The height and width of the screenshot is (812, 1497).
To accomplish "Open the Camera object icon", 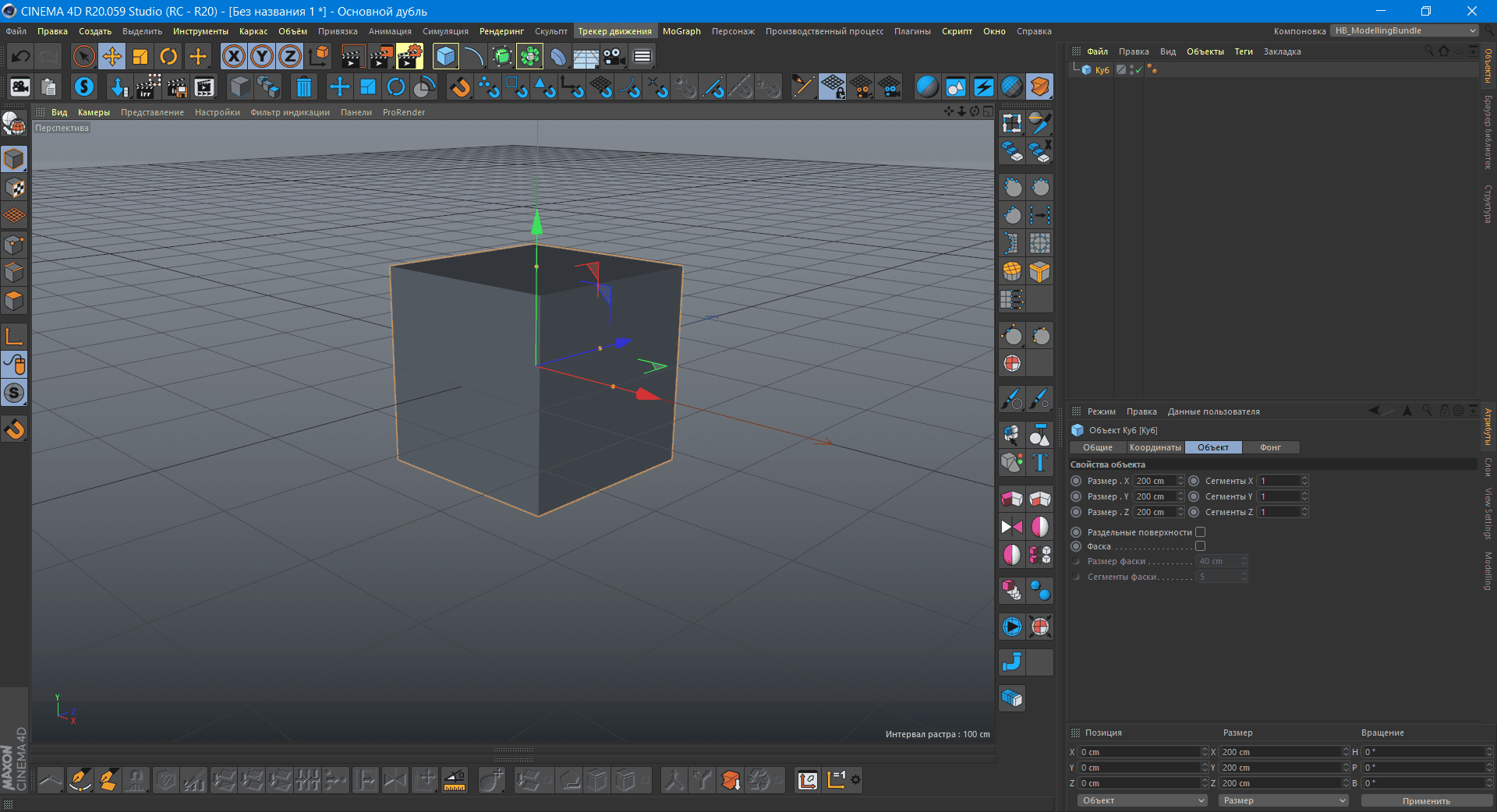I will (614, 56).
